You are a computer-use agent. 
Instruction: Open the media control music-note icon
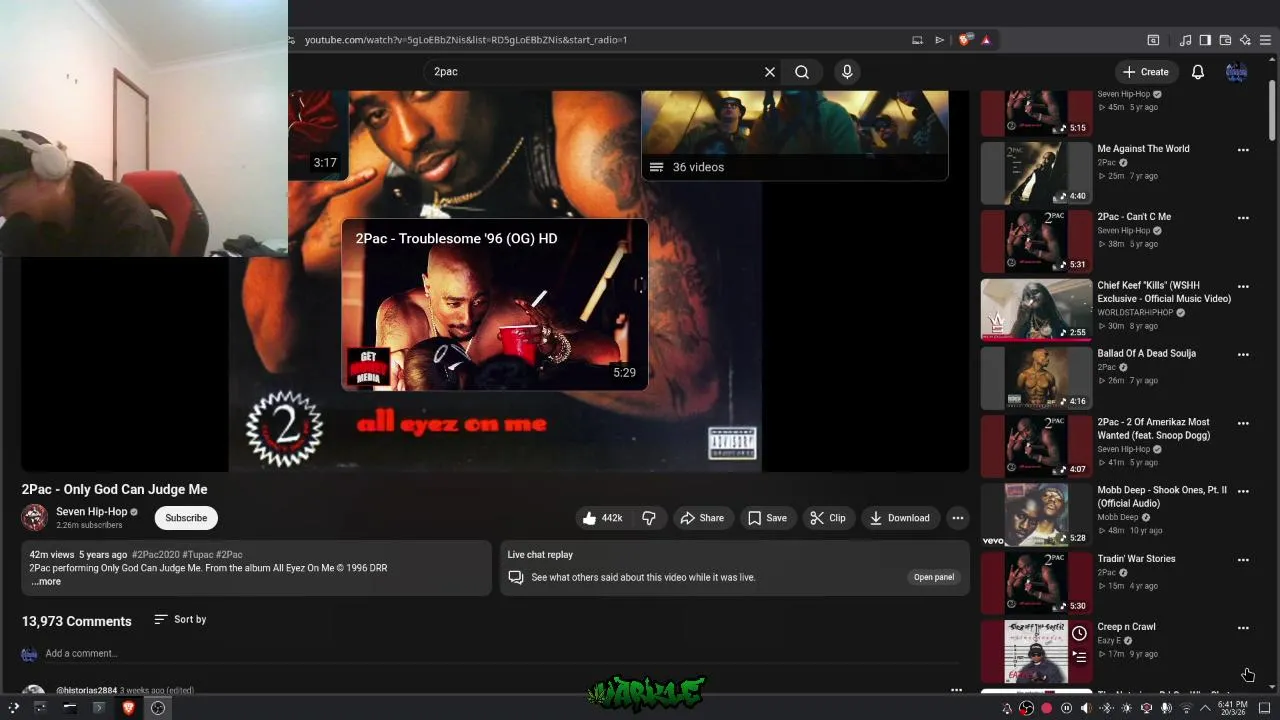pos(1185,40)
